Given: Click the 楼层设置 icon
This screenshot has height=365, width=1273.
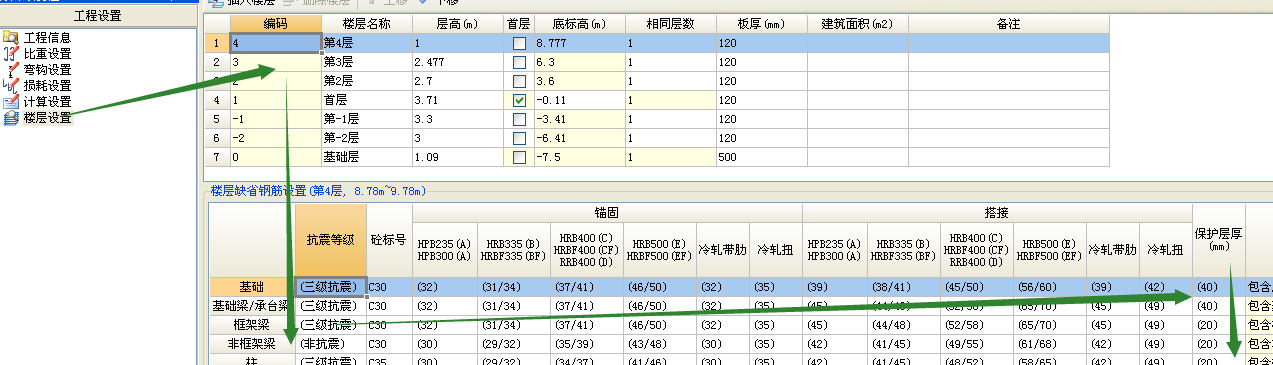Looking at the screenshot, I should click(12, 118).
